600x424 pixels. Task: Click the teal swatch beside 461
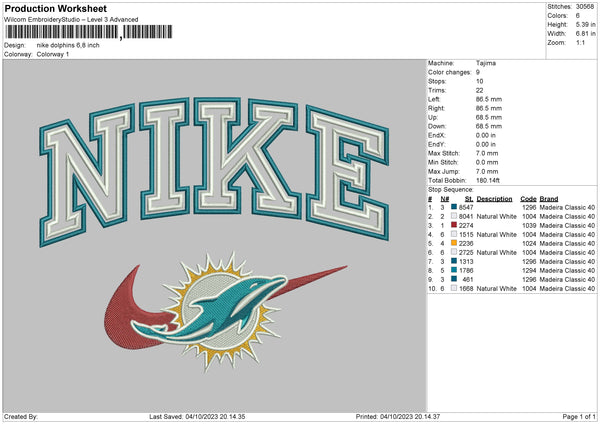tap(454, 279)
